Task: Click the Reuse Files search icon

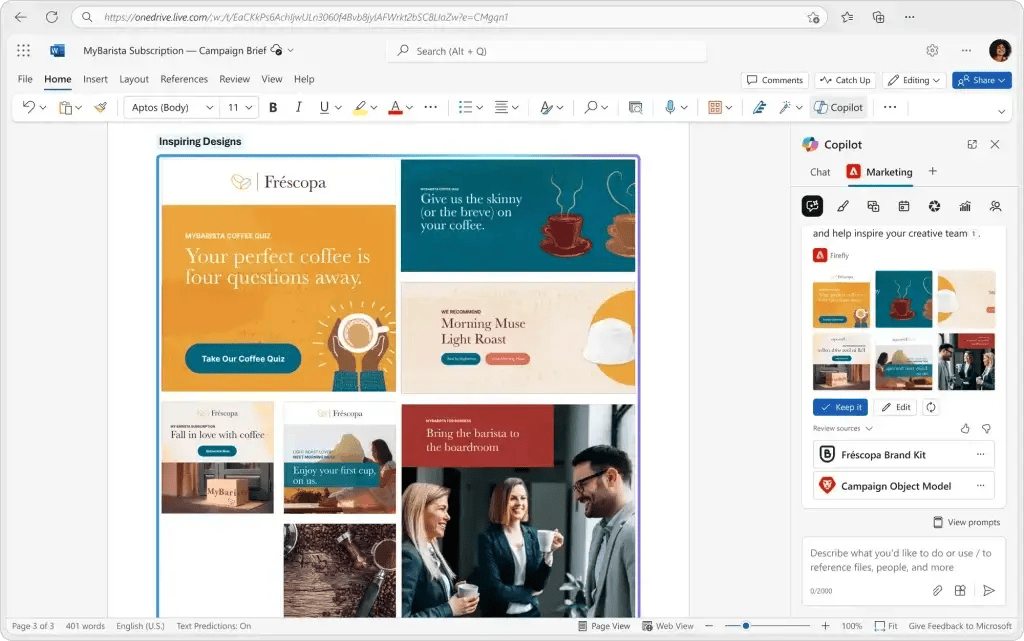Action: (635, 108)
